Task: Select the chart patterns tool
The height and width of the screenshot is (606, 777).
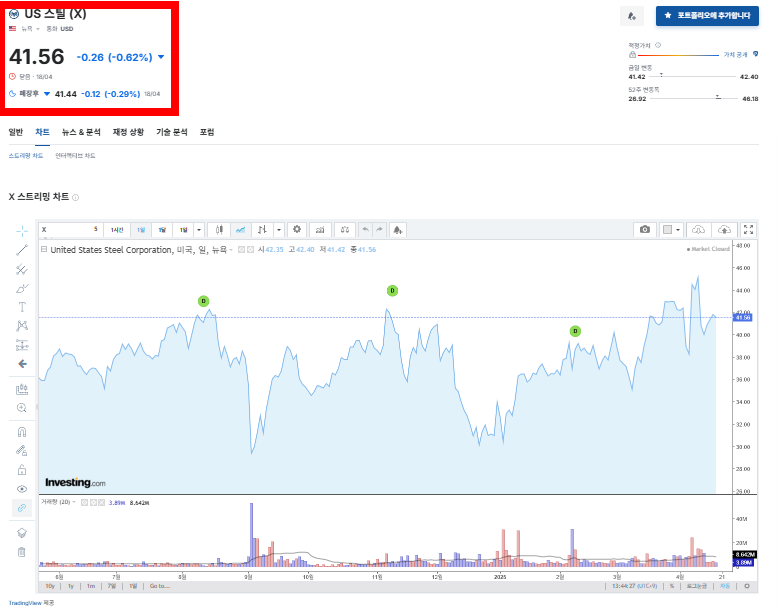Action: pyautogui.click(x=22, y=326)
